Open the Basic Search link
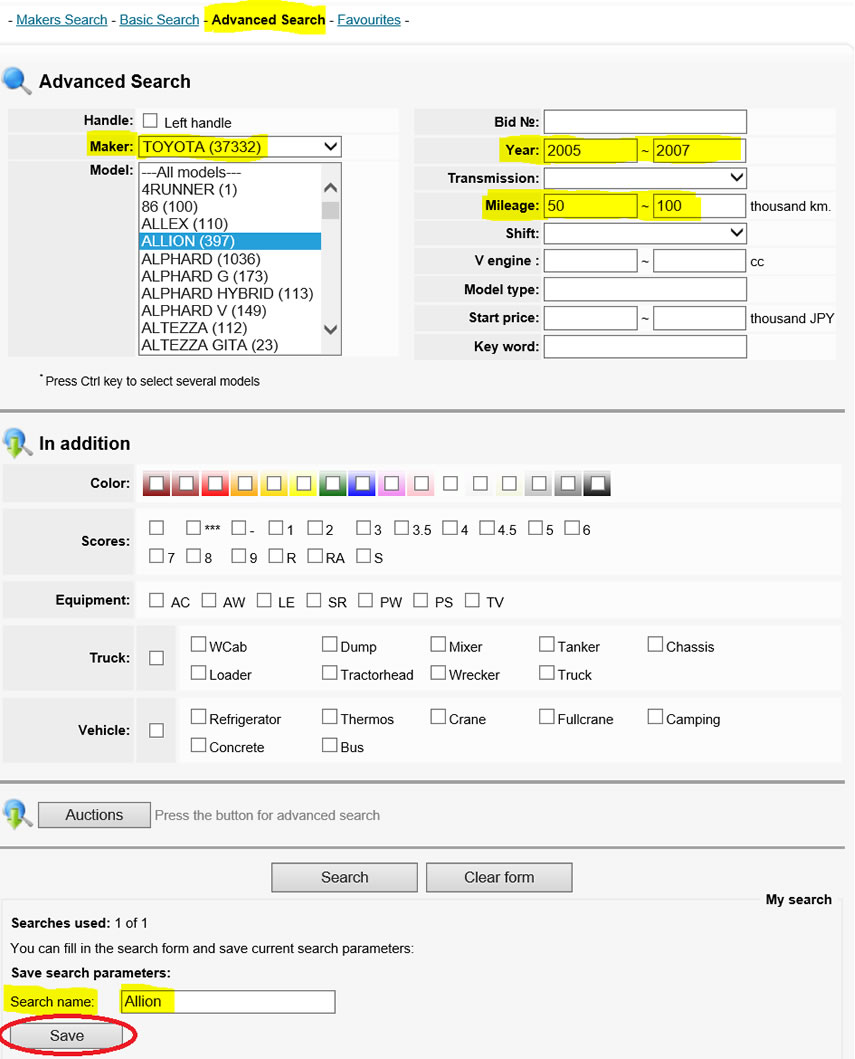Image resolution: width=855 pixels, height=1059 pixels. 159,19
